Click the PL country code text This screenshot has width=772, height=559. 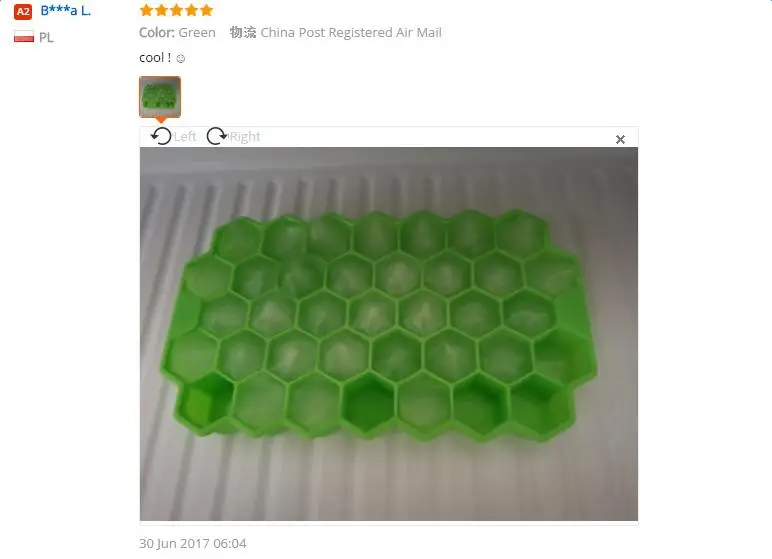(46, 37)
